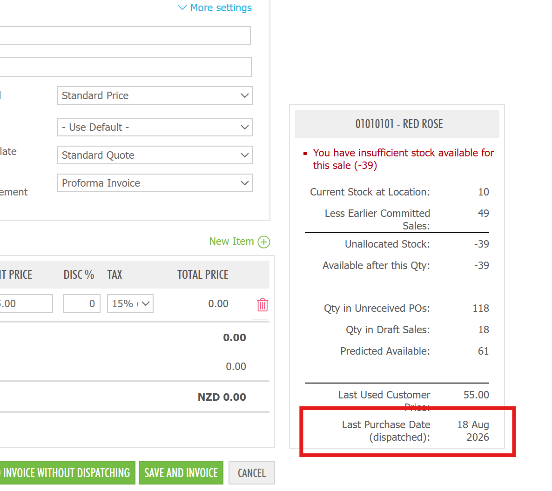
Task: Open the 15% tax dropdown
Action: tap(130, 303)
